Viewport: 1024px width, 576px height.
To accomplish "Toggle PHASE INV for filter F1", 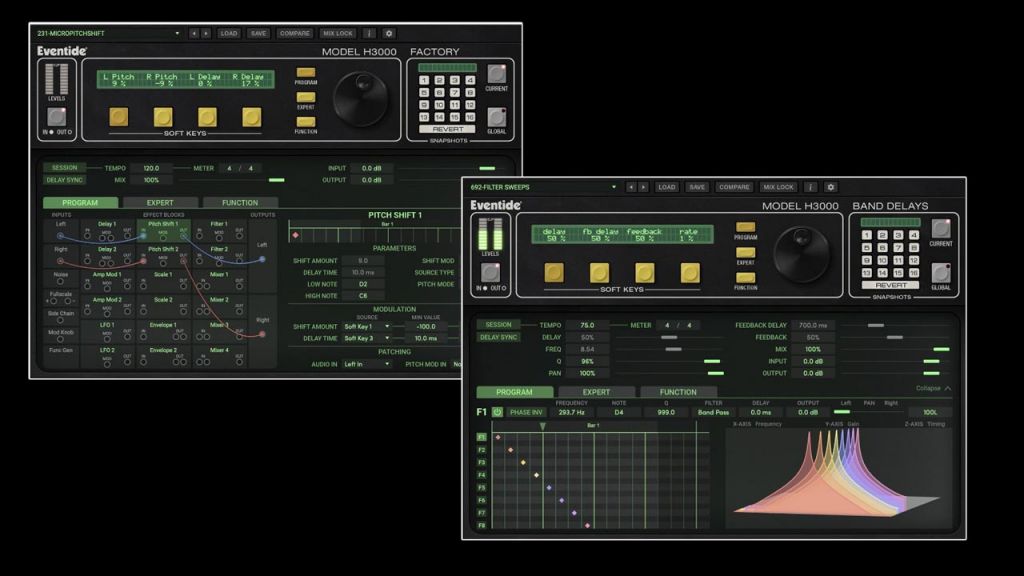I will (526, 412).
